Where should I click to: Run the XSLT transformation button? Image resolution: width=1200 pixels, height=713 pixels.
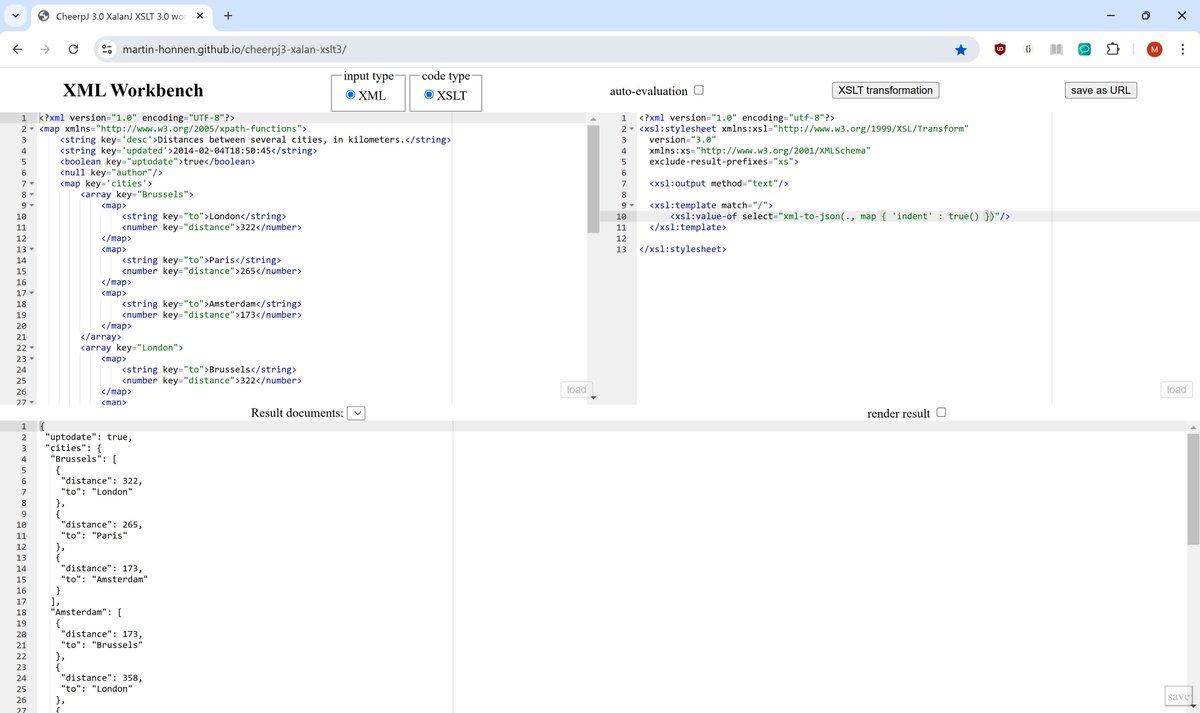point(886,90)
